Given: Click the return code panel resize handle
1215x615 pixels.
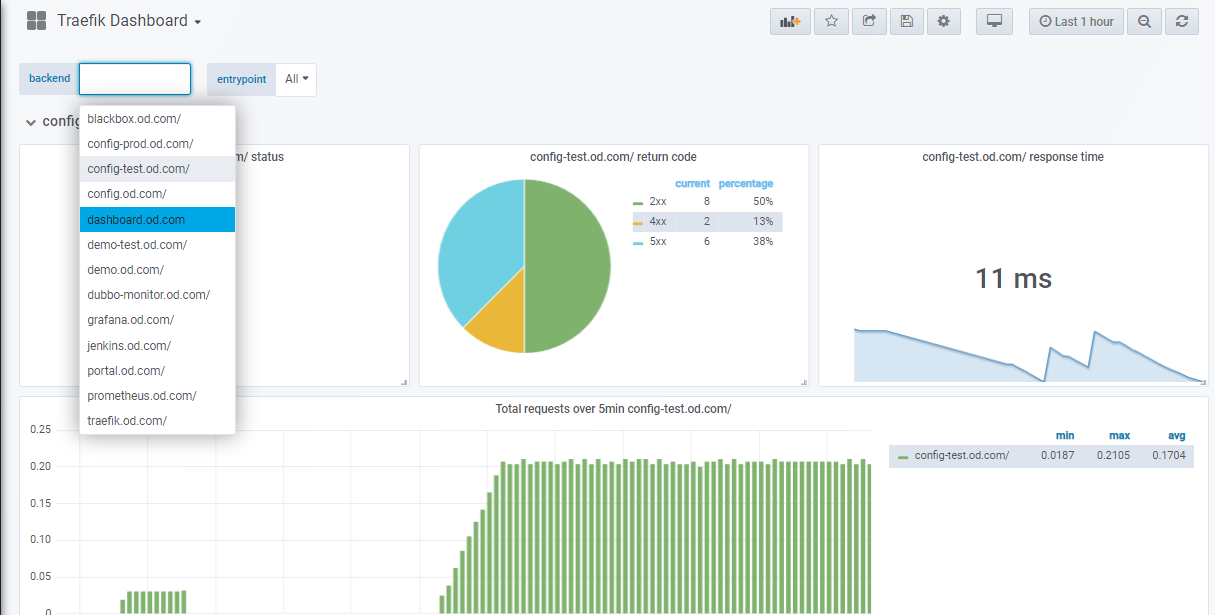Looking at the screenshot, I should [x=804, y=382].
